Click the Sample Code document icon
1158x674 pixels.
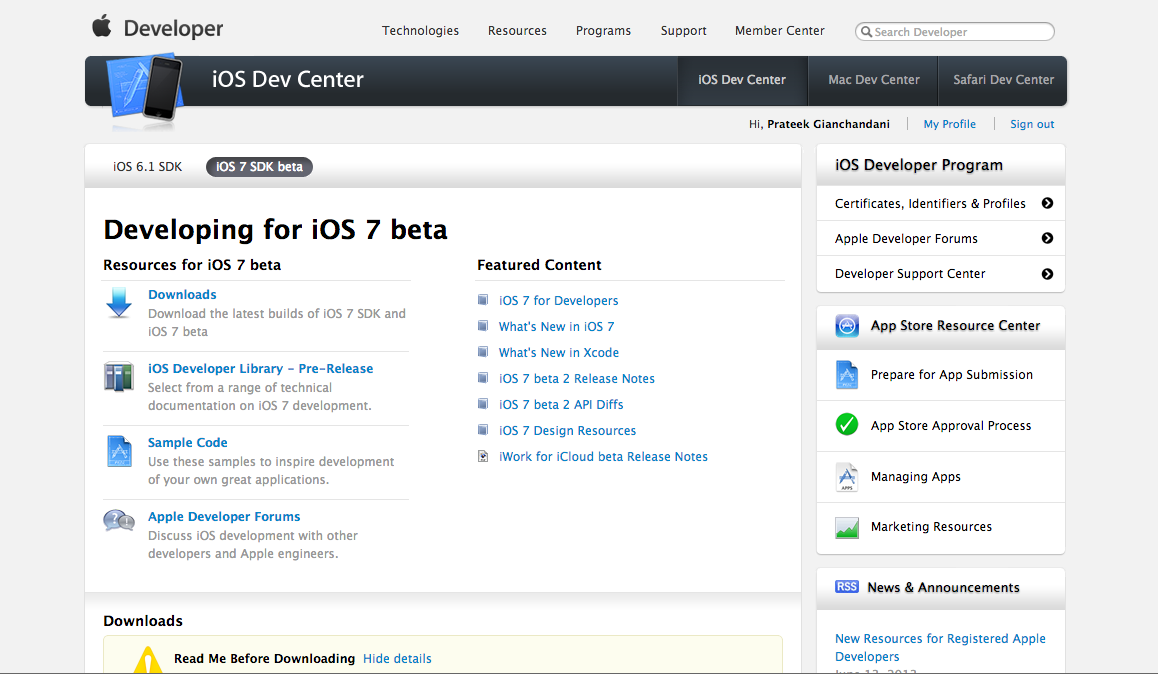coord(119,451)
